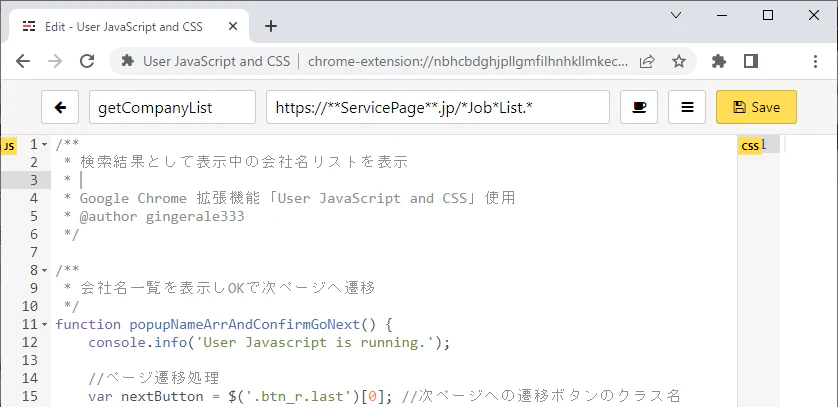Open the hamburger options menu

[687, 107]
